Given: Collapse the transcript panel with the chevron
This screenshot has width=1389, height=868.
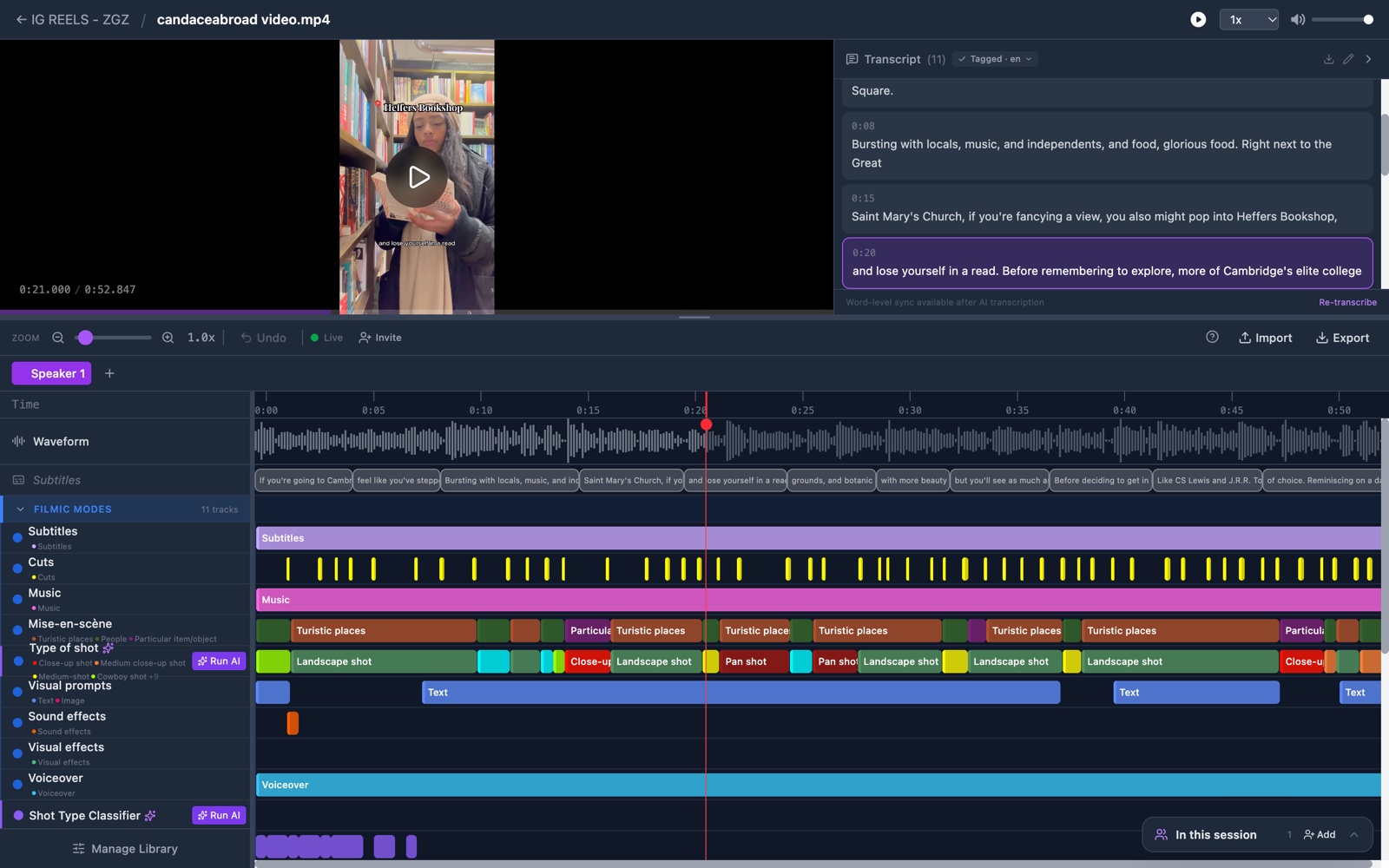Looking at the screenshot, I should (1368, 59).
